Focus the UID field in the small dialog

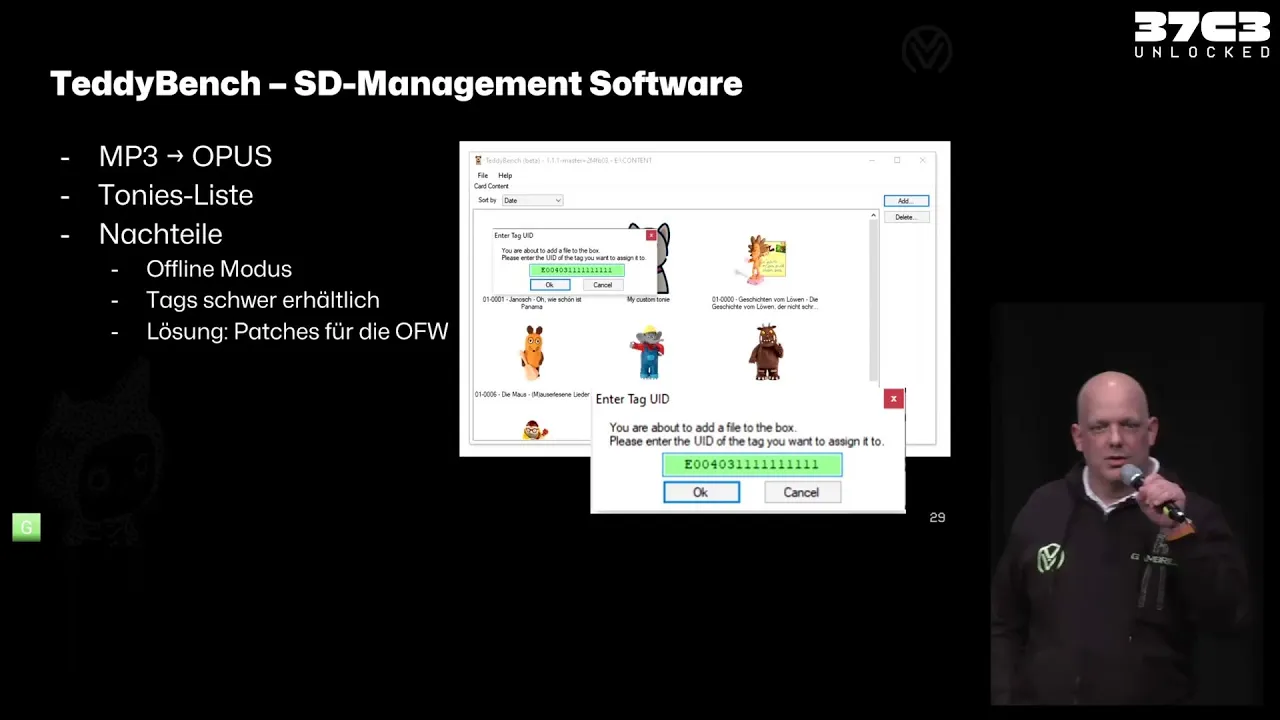click(x=577, y=270)
